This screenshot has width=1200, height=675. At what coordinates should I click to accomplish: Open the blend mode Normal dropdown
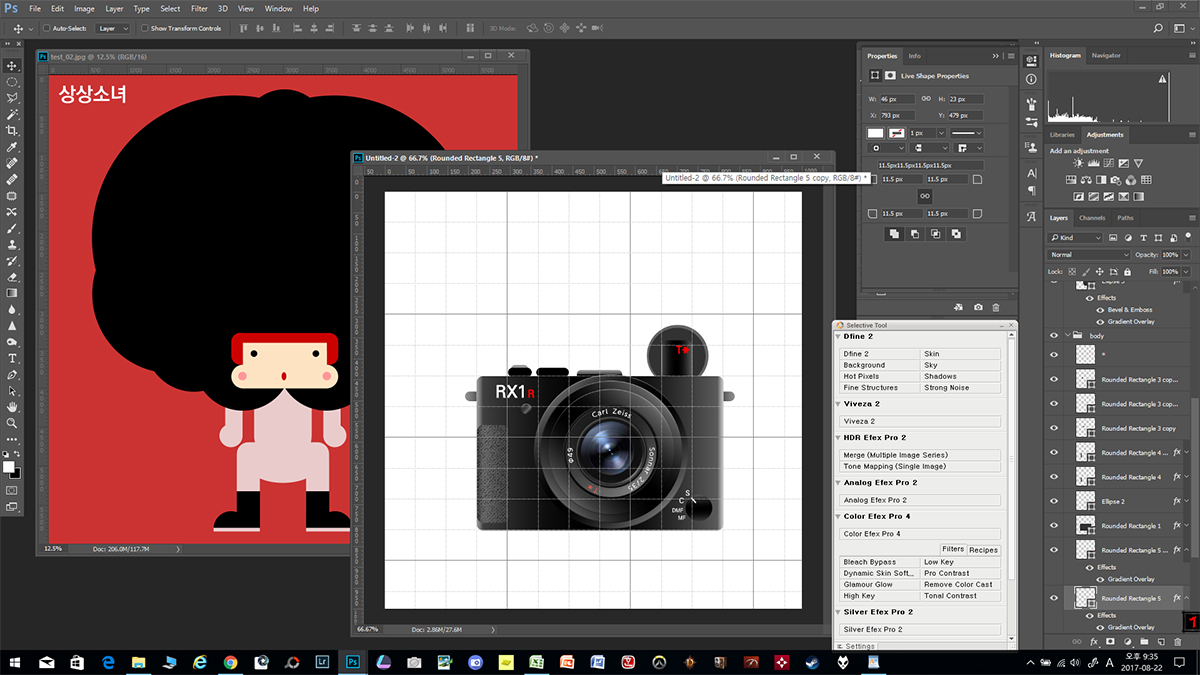coord(1089,255)
